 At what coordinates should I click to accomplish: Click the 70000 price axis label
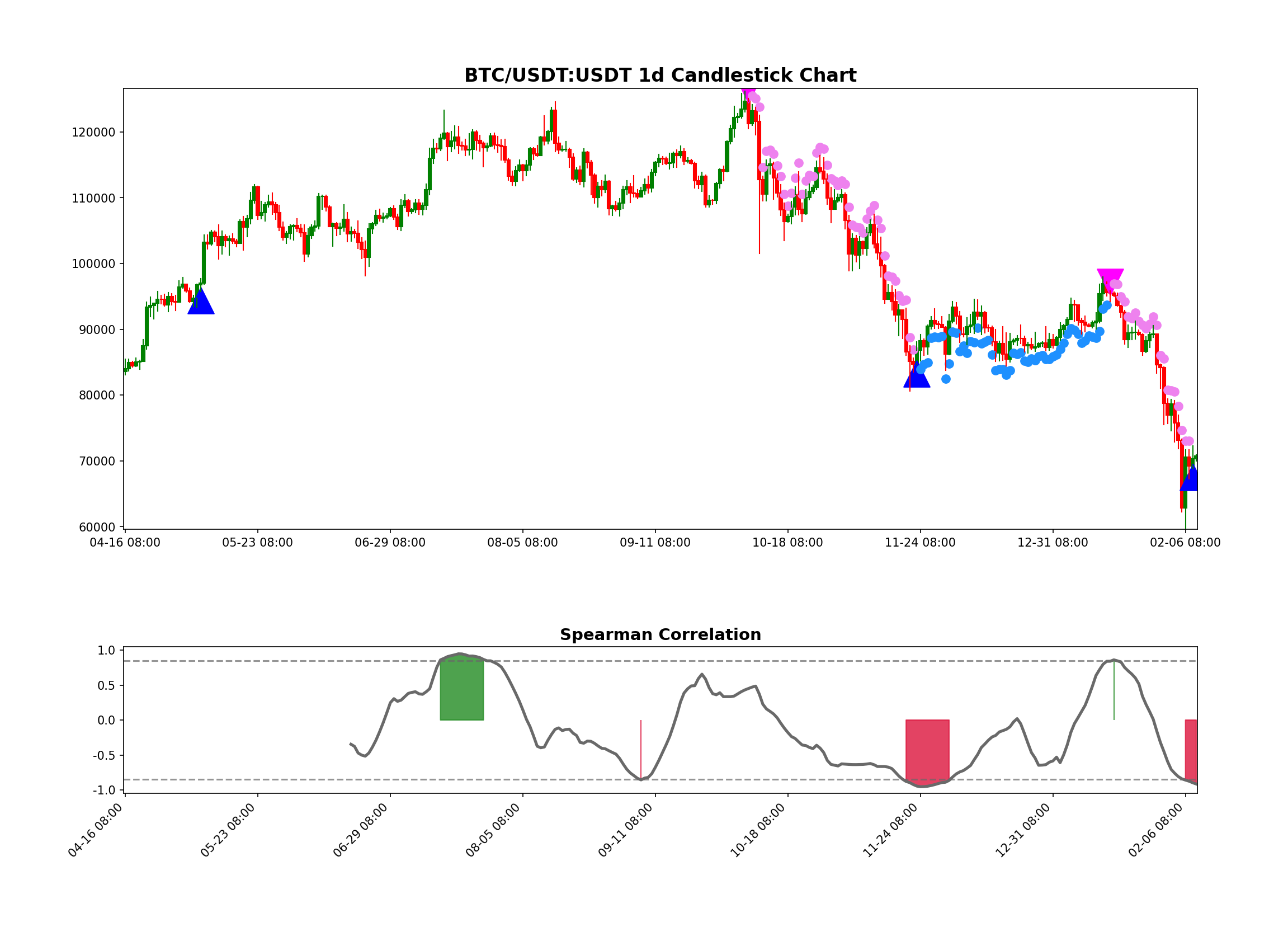pyautogui.click(x=97, y=461)
